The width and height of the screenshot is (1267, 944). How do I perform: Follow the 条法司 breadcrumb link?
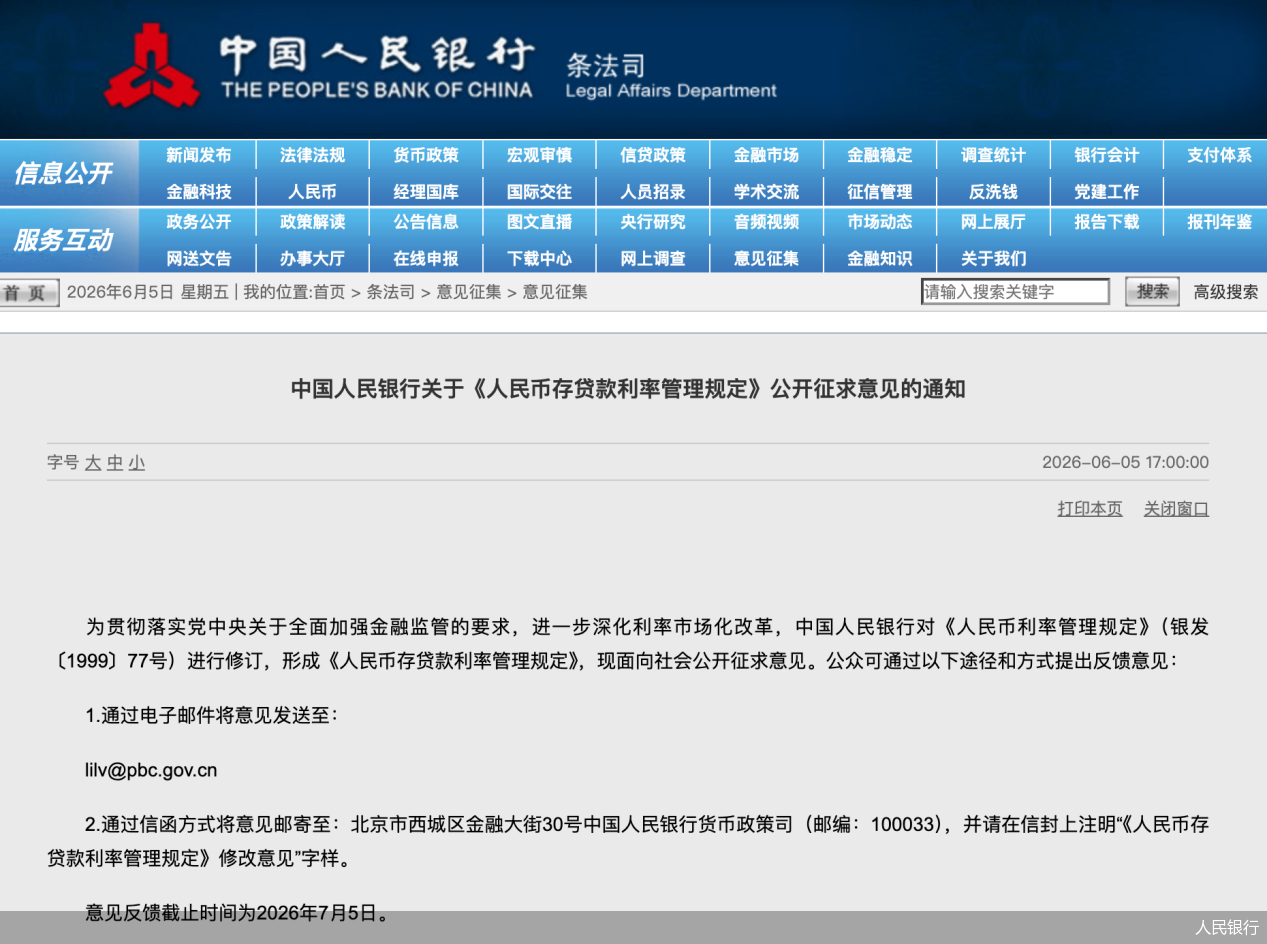(391, 292)
